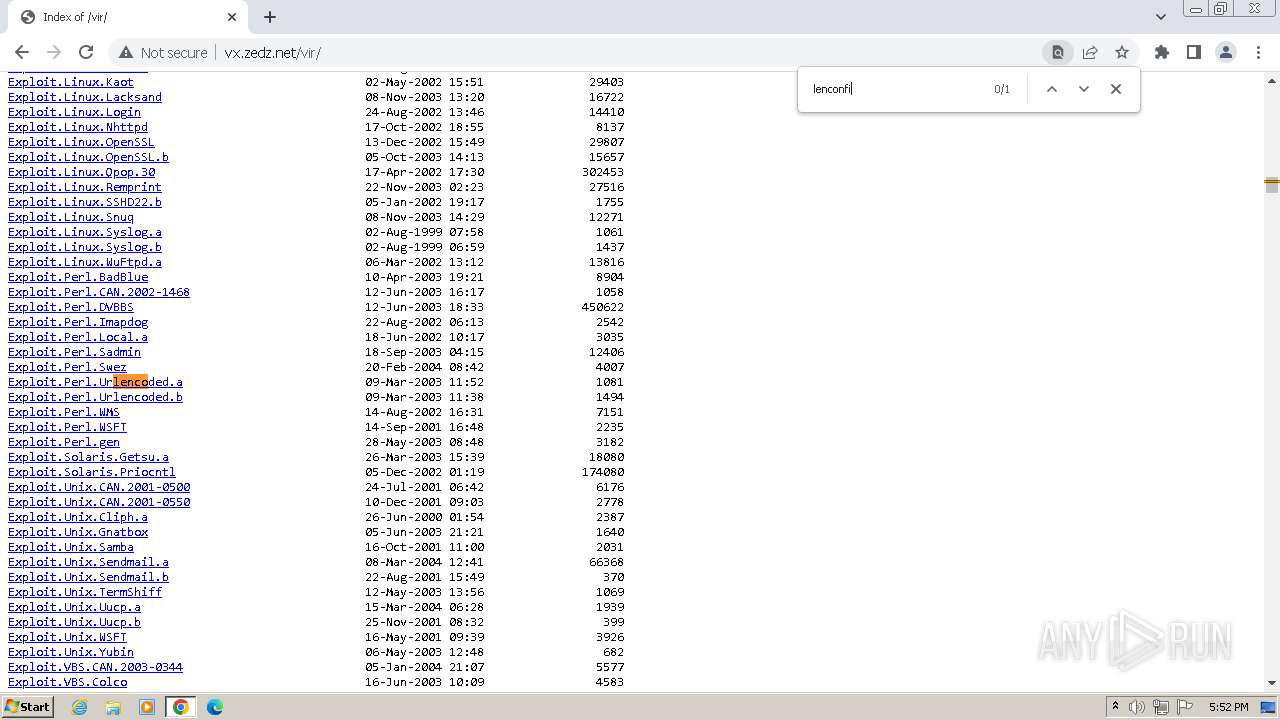Open the Exploit.Unix.Yubin link
Image resolution: width=1280 pixels, height=720 pixels.
tap(71, 652)
